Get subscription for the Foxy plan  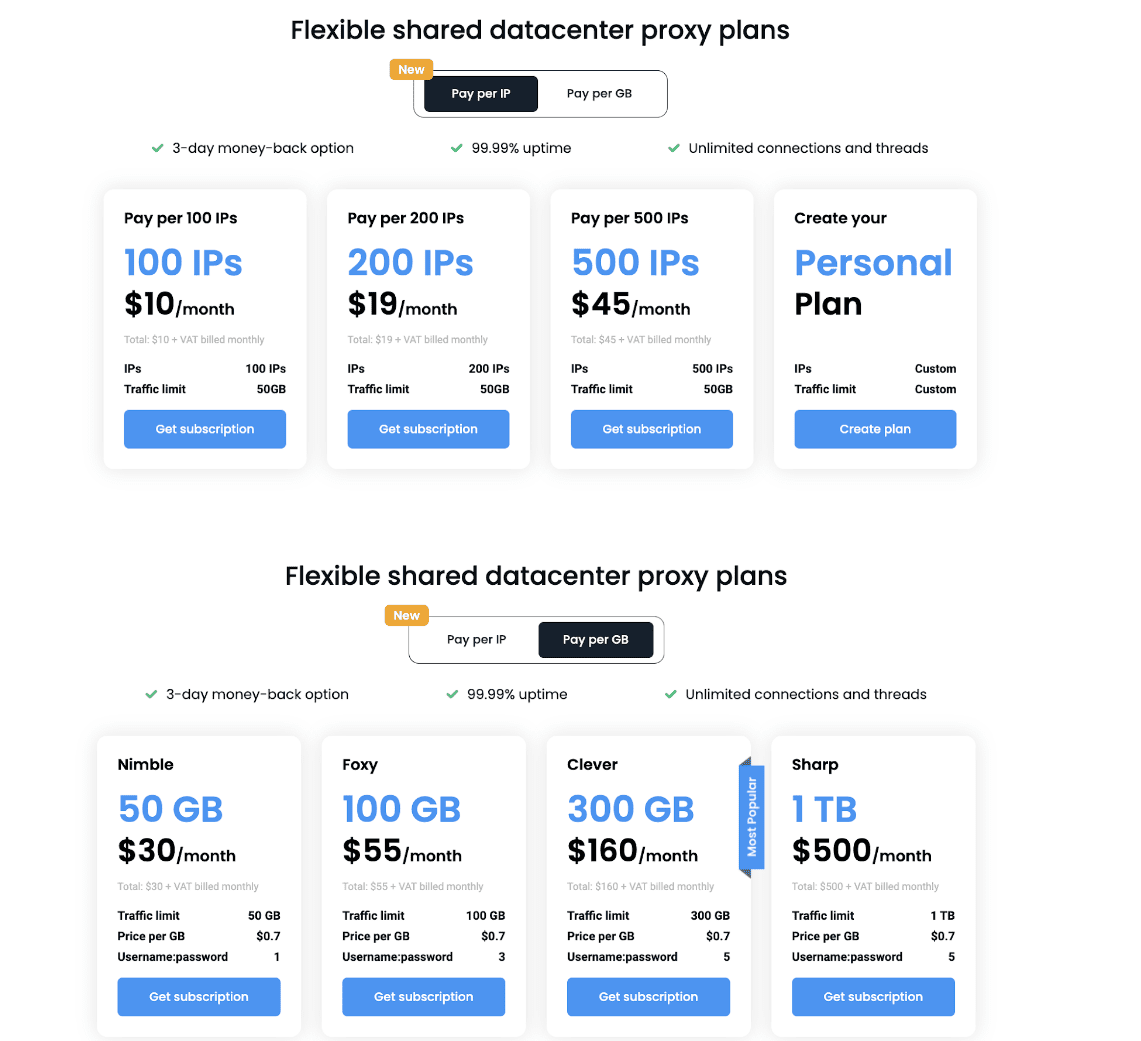(423, 997)
